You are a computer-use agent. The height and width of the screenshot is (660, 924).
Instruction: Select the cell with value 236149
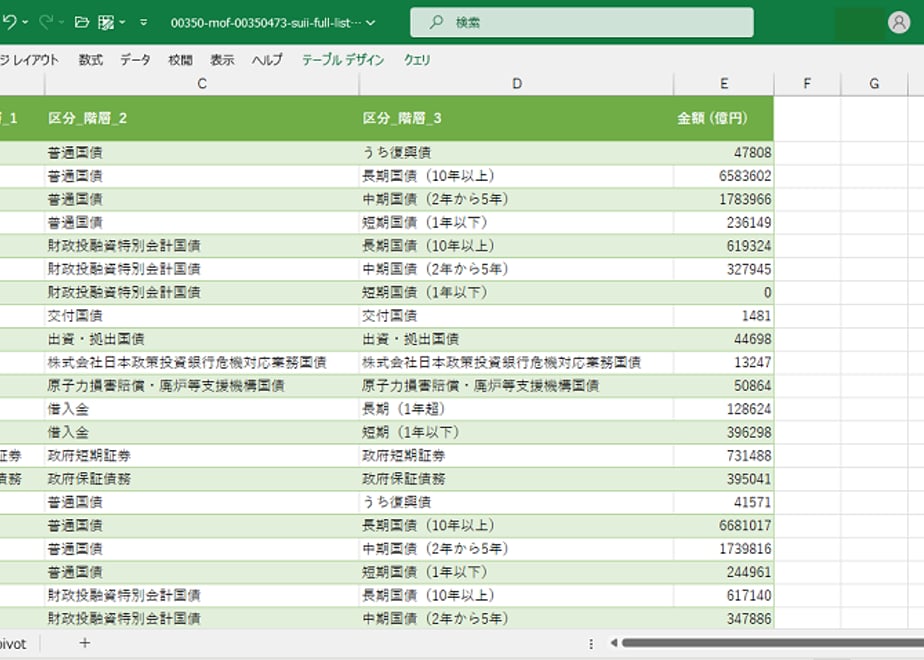click(724, 222)
